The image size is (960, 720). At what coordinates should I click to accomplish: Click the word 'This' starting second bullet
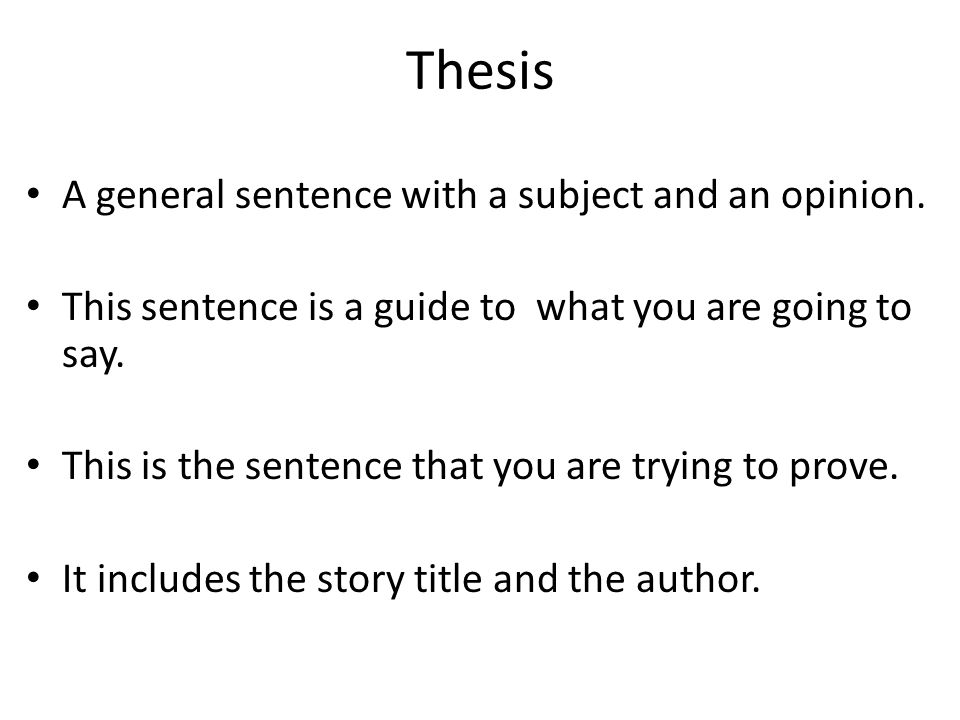pos(96,307)
